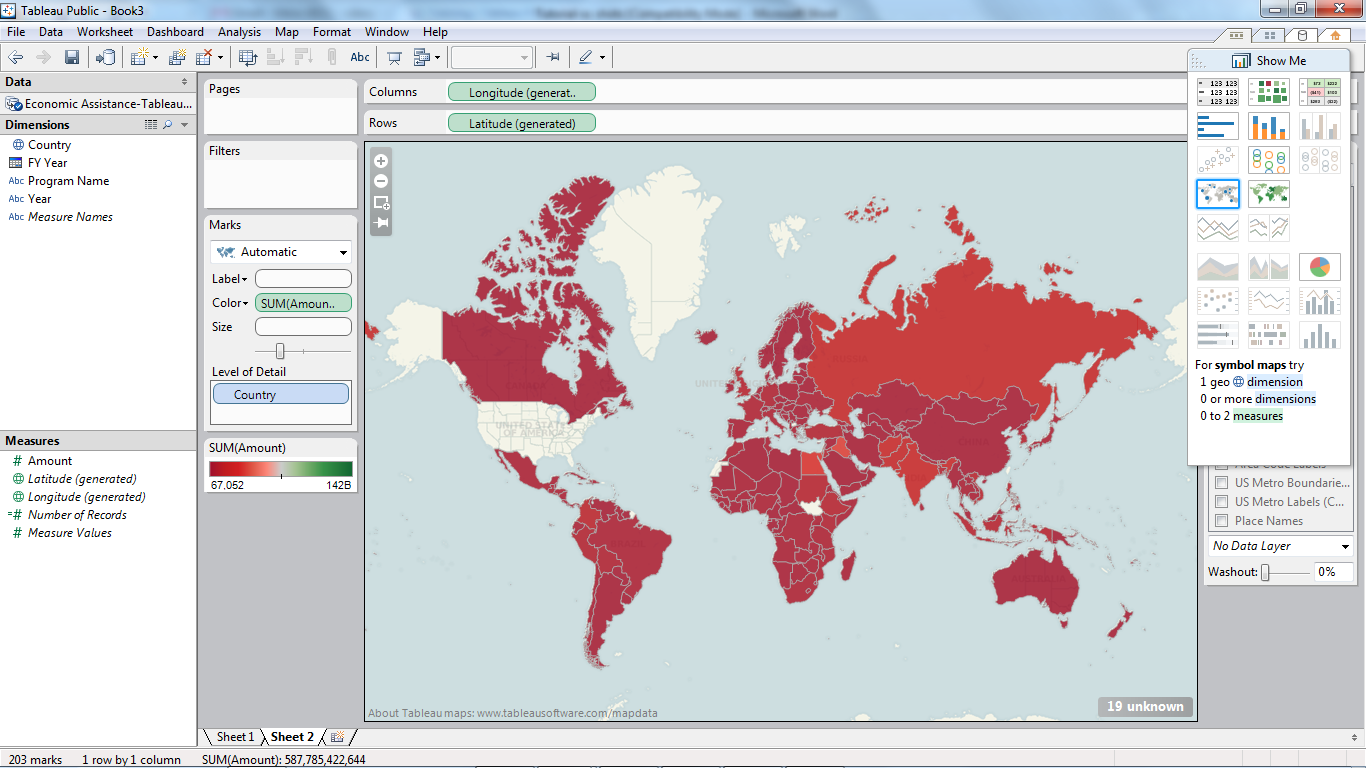This screenshot has width=1366, height=768.
Task: Open the Format menu
Action: (x=332, y=32)
